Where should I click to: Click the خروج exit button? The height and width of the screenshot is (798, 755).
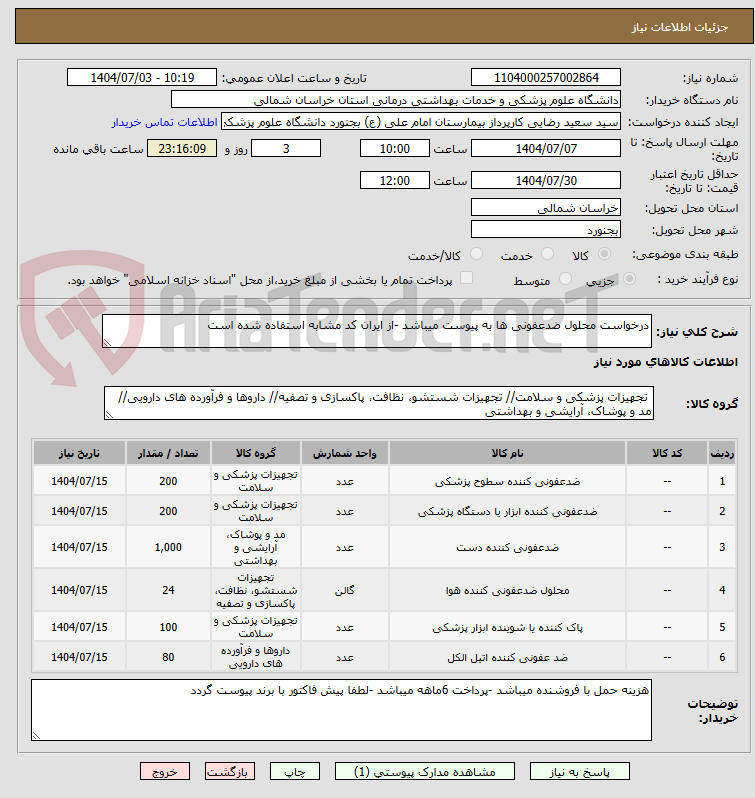[x=165, y=772]
